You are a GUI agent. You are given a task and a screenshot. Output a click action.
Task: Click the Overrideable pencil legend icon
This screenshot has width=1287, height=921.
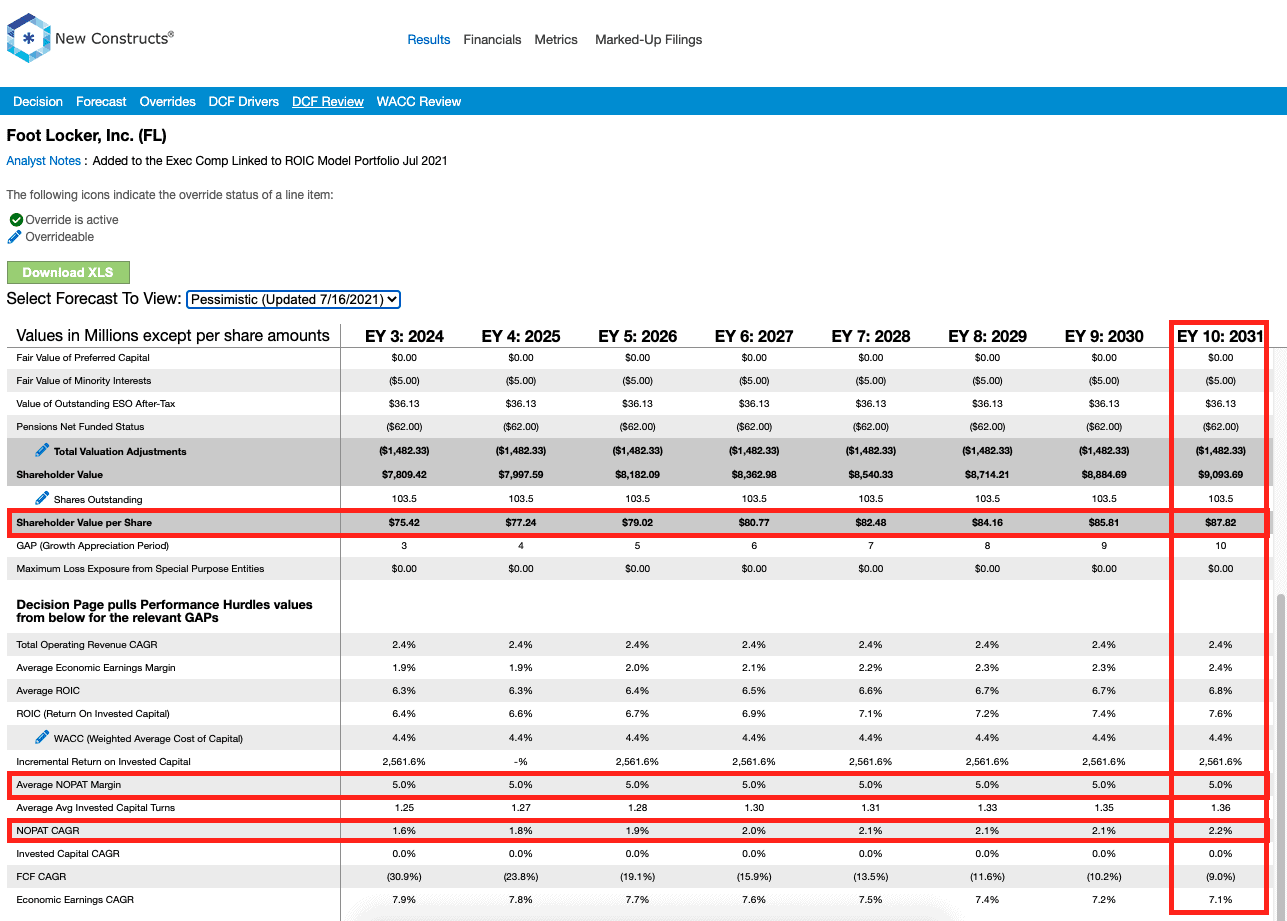click(15, 237)
